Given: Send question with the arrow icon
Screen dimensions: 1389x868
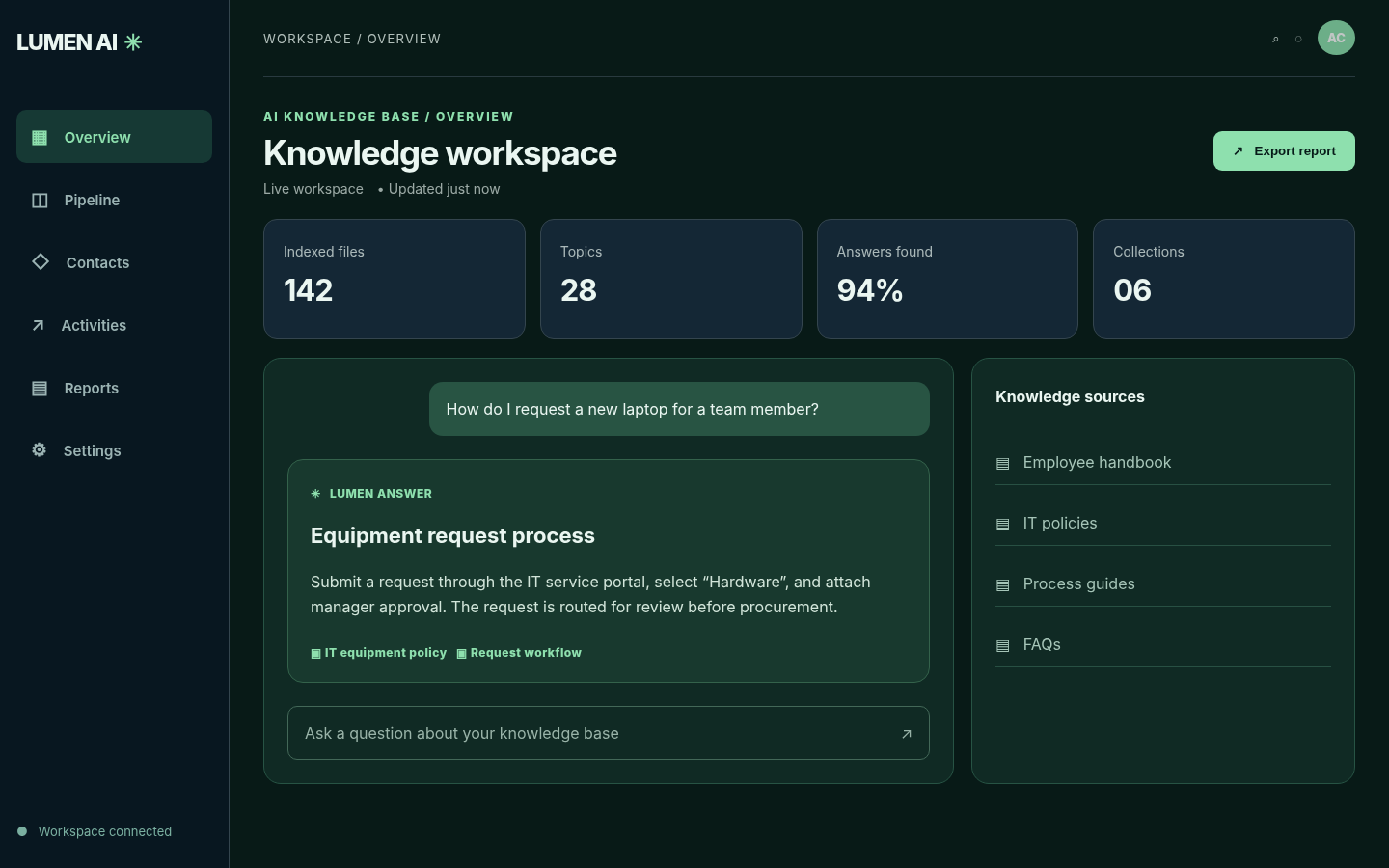Looking at the screenshot, I should [906, 734].
